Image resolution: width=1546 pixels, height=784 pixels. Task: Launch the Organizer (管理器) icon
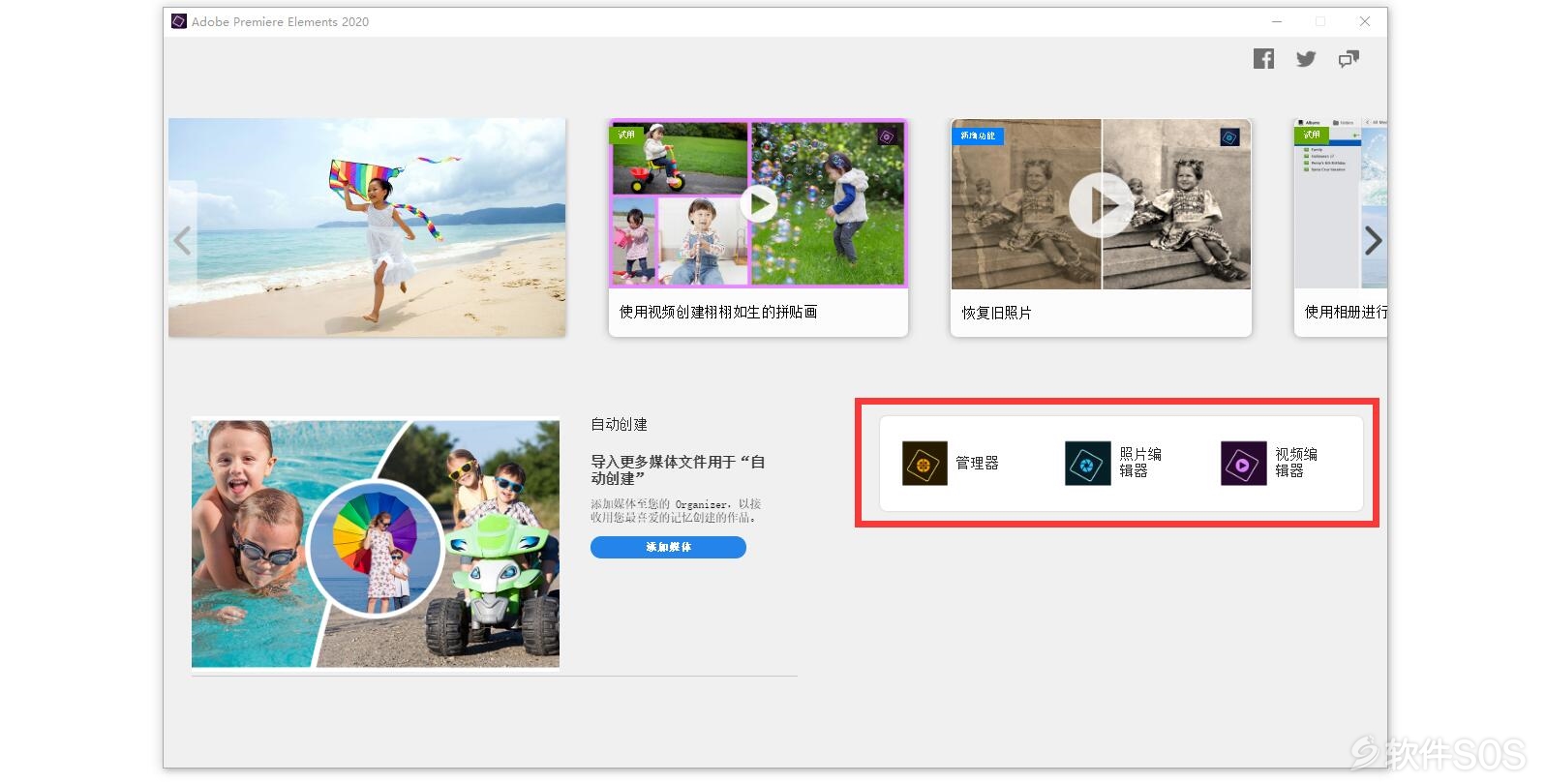(x=925, y=464)
